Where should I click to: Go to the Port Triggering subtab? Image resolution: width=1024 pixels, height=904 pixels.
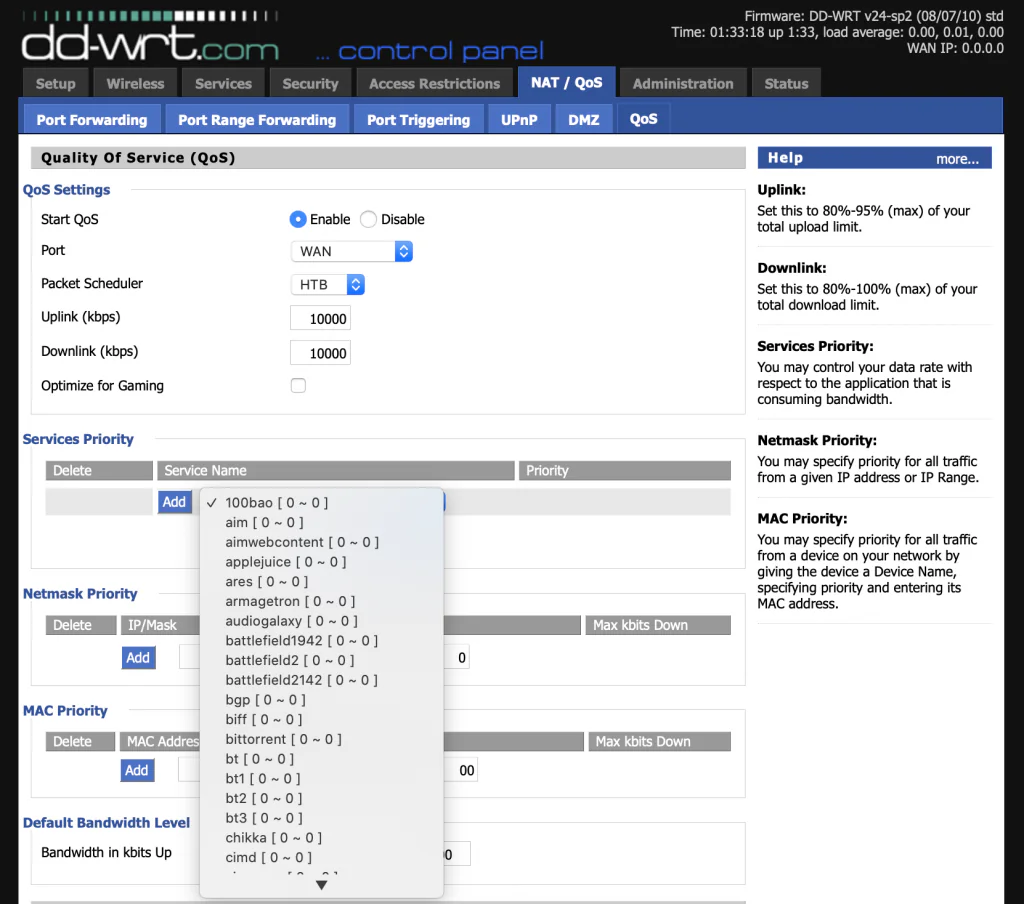click(x=419, y=120)
